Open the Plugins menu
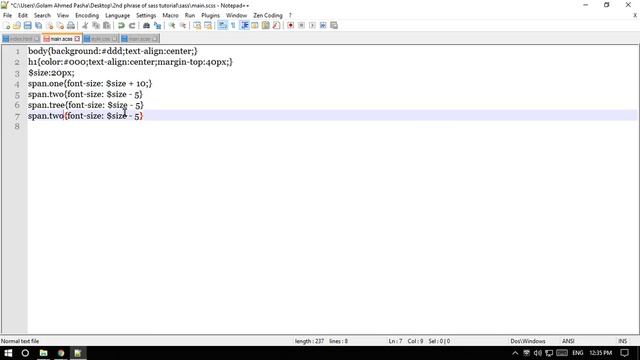 [211, 15]
